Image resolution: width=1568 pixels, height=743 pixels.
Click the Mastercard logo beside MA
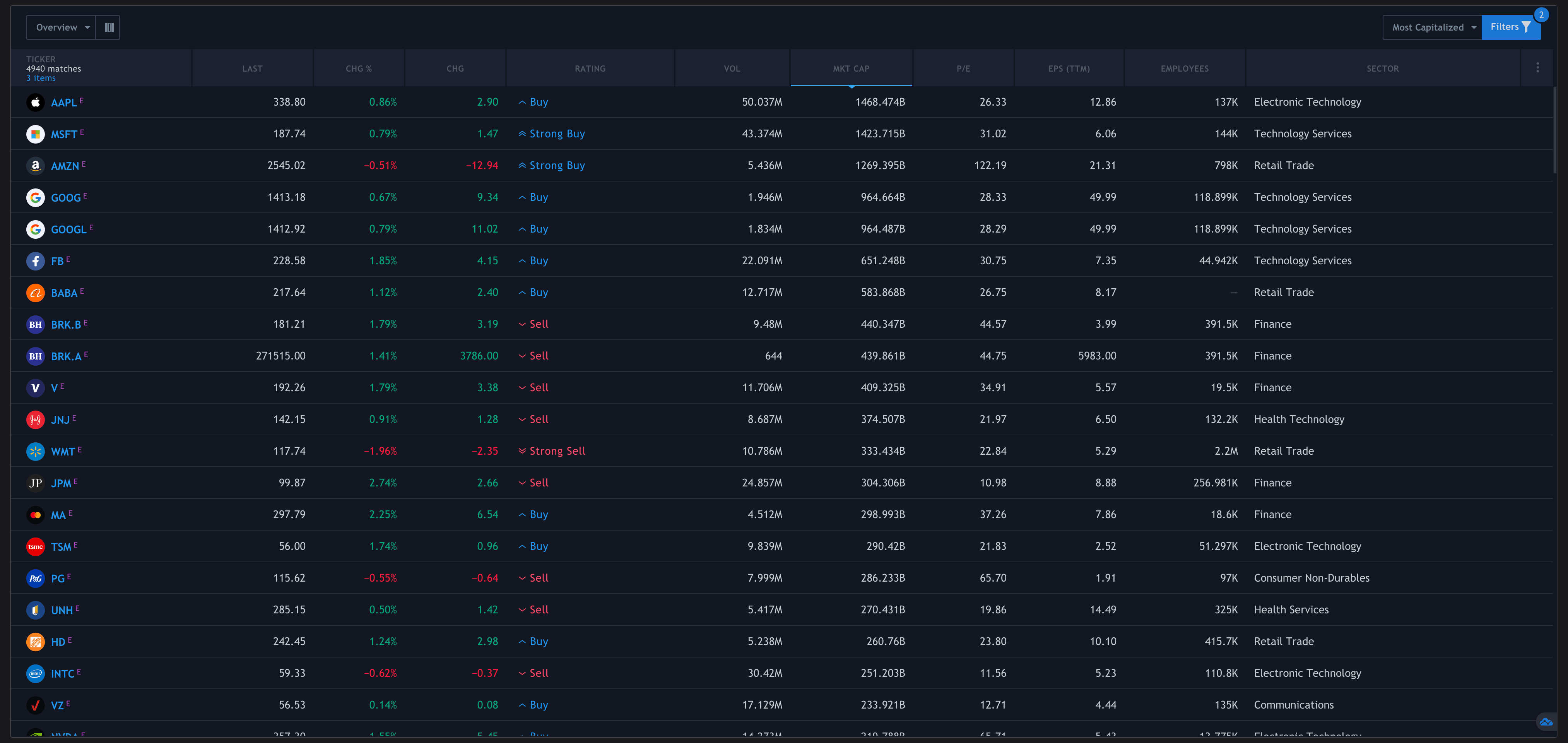coord(35,515)
